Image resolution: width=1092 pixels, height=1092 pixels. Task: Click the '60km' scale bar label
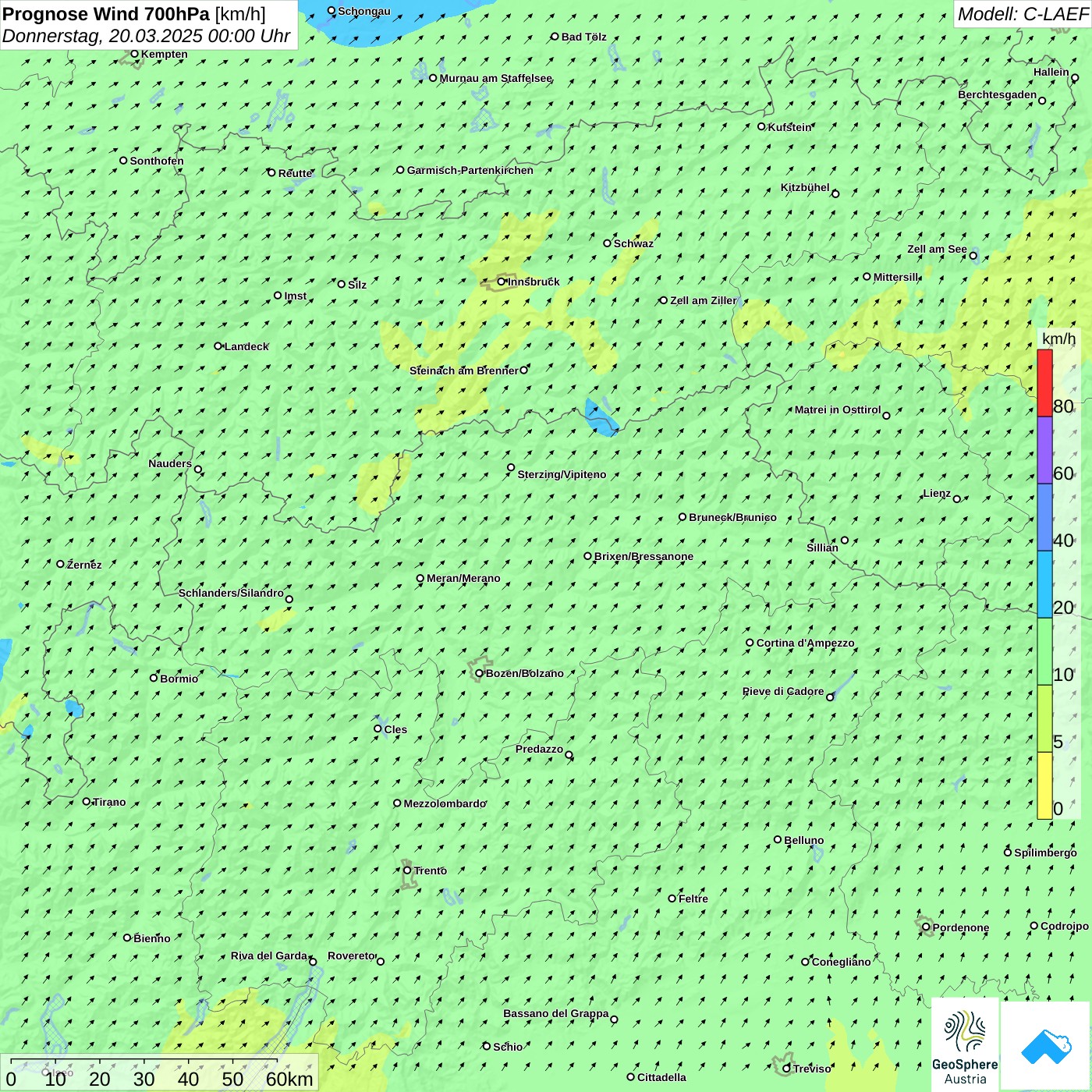289,1079
